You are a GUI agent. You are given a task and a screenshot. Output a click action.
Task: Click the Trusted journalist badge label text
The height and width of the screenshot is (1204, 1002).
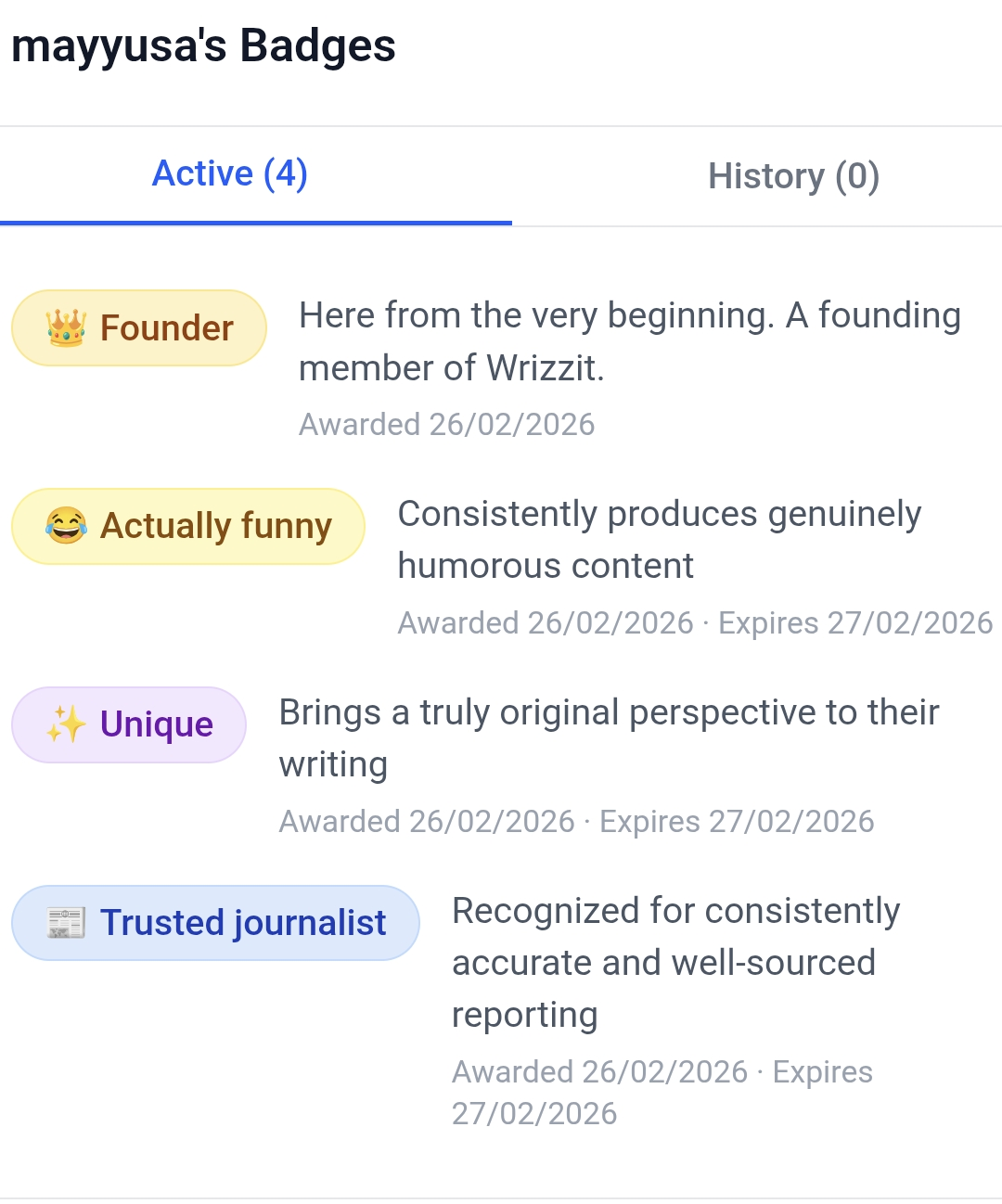point(243,923)
